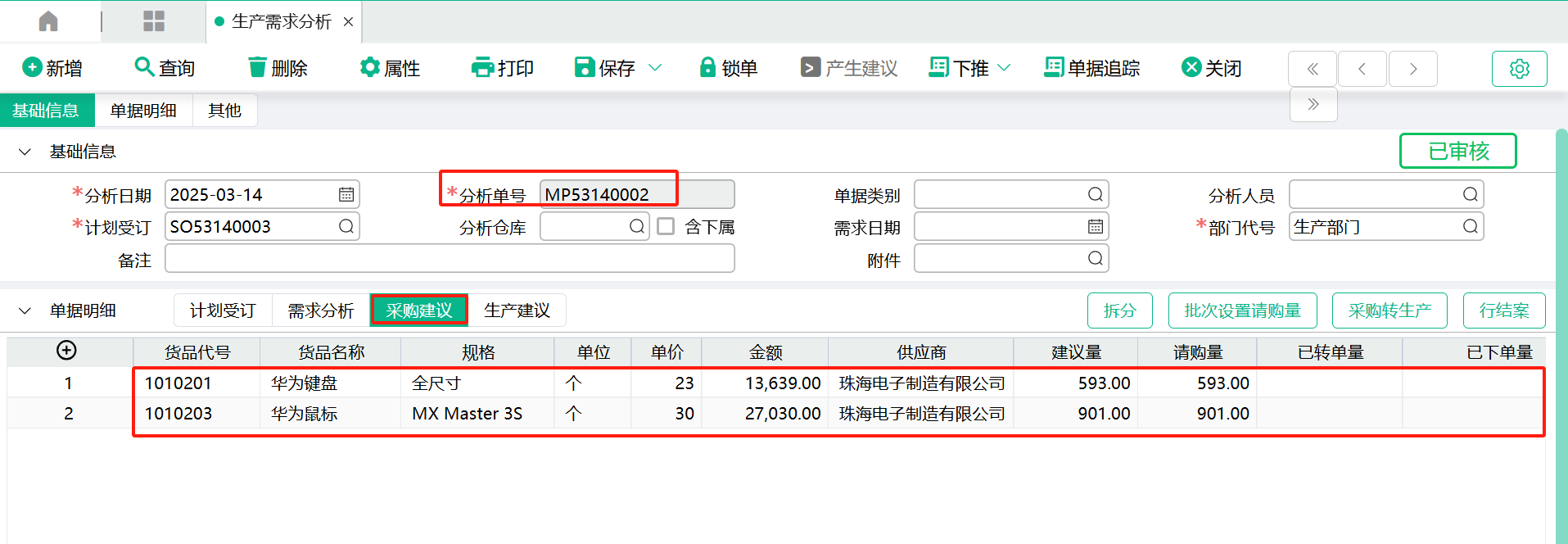Go to the home page icon

pos(48,21)
